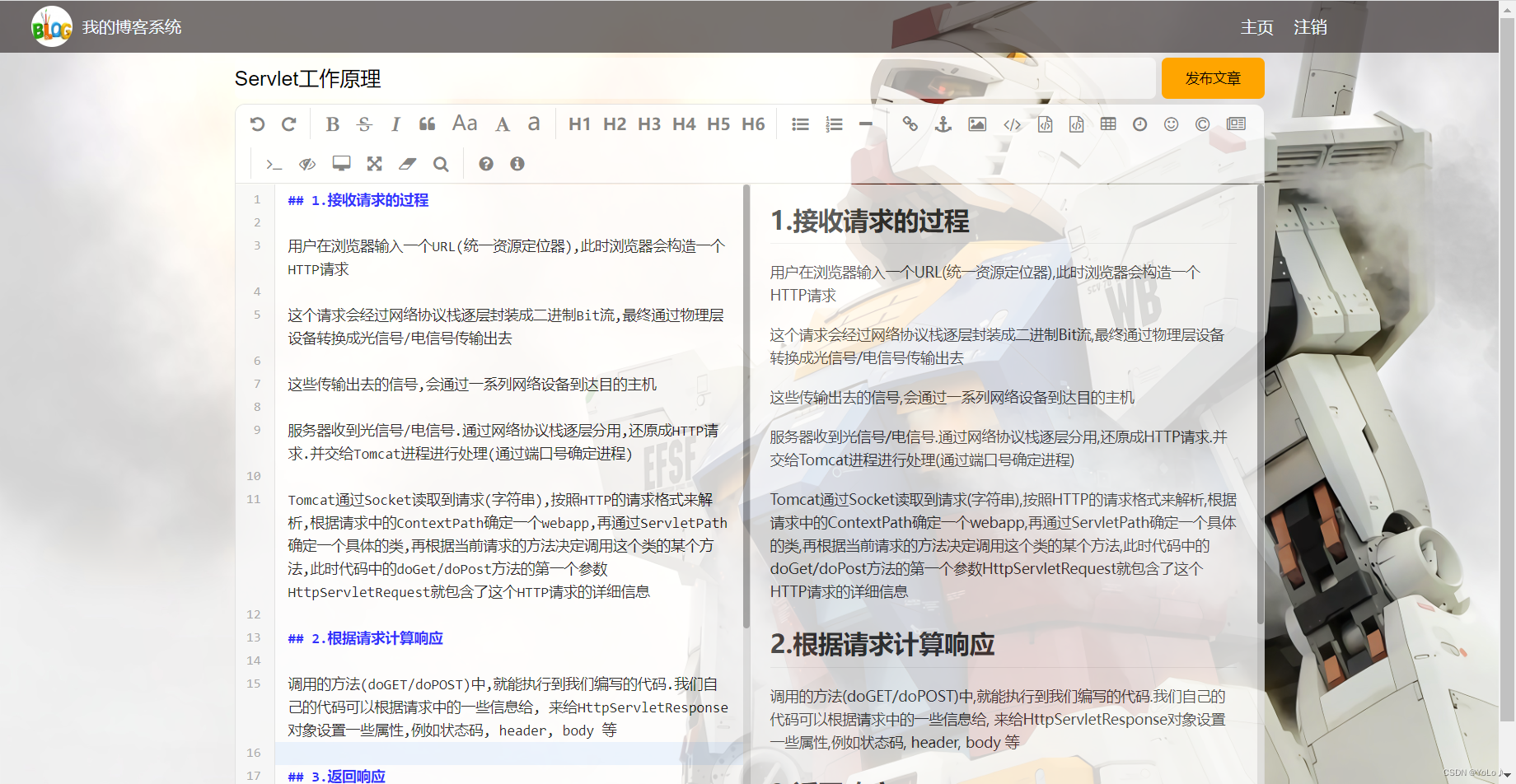Insert H6 heading
The height and width of the screenshot is (784, 1516).
pyautogui.click(x=752, y=124)
